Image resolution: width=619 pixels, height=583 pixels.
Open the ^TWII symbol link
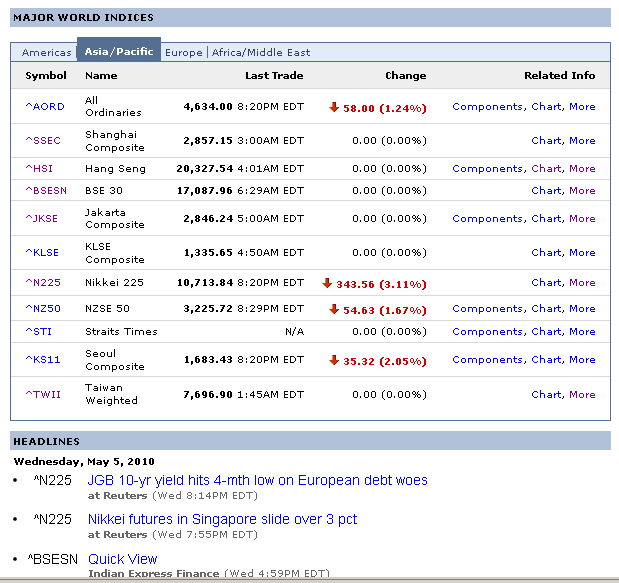[x=43, y=394]
